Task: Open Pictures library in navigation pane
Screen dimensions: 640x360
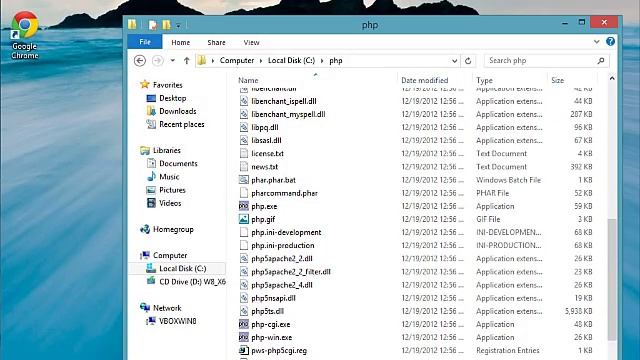Action: pyautogui.click(x=172, y=190)
